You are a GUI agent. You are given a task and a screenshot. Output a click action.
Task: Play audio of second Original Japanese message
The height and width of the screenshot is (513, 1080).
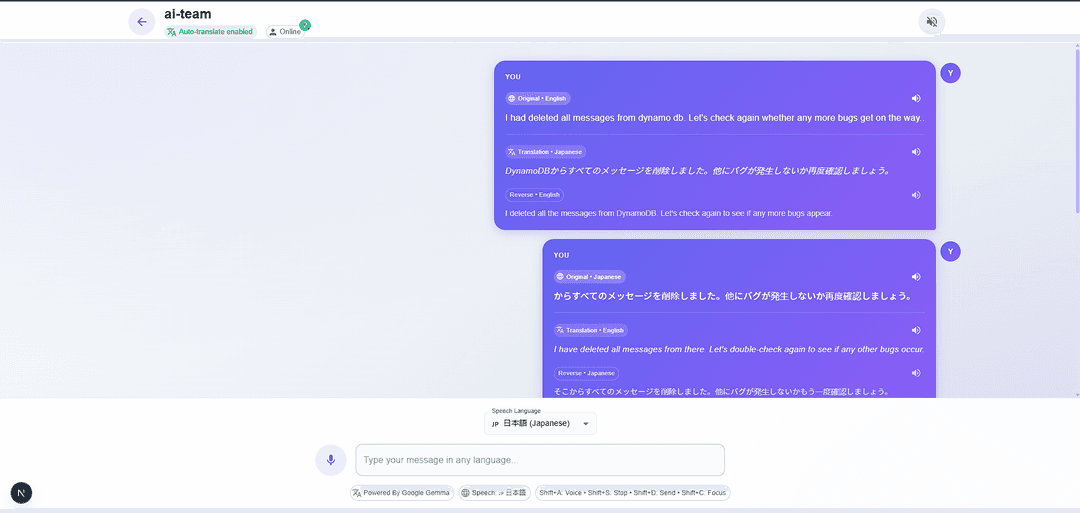coord(916,277)
